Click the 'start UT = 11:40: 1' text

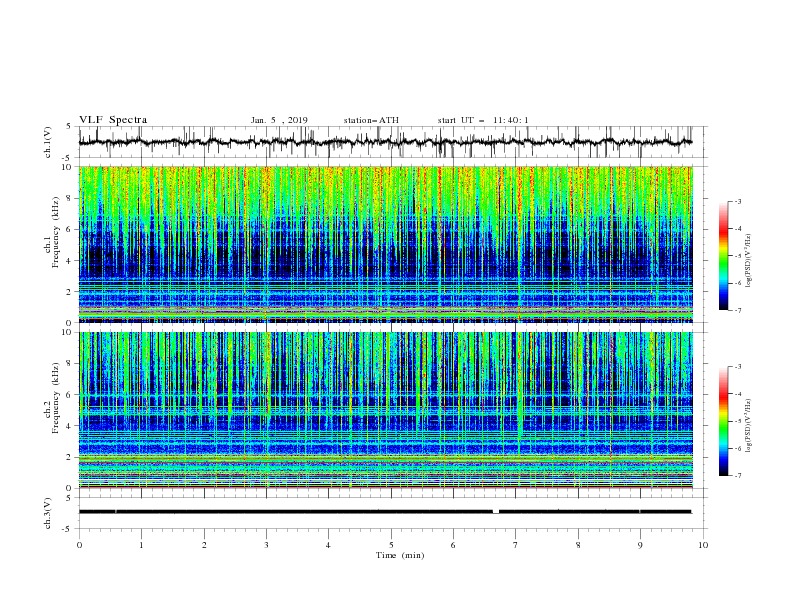483,120
